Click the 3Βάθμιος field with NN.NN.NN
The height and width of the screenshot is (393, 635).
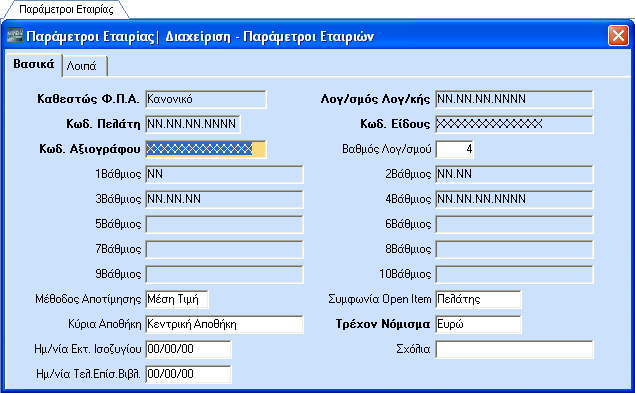(224, 199)
